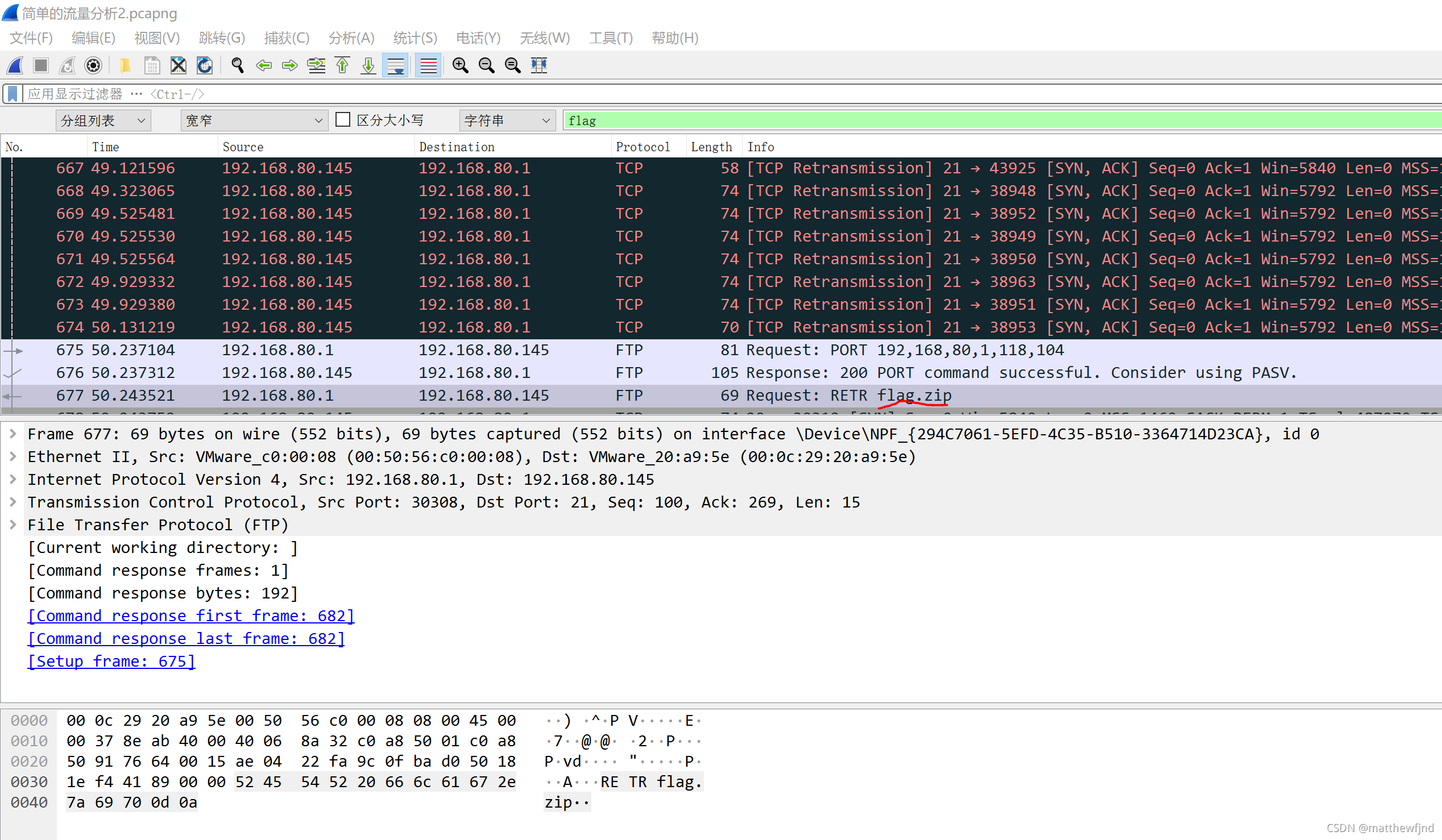Open capture options gear icon

93,65
